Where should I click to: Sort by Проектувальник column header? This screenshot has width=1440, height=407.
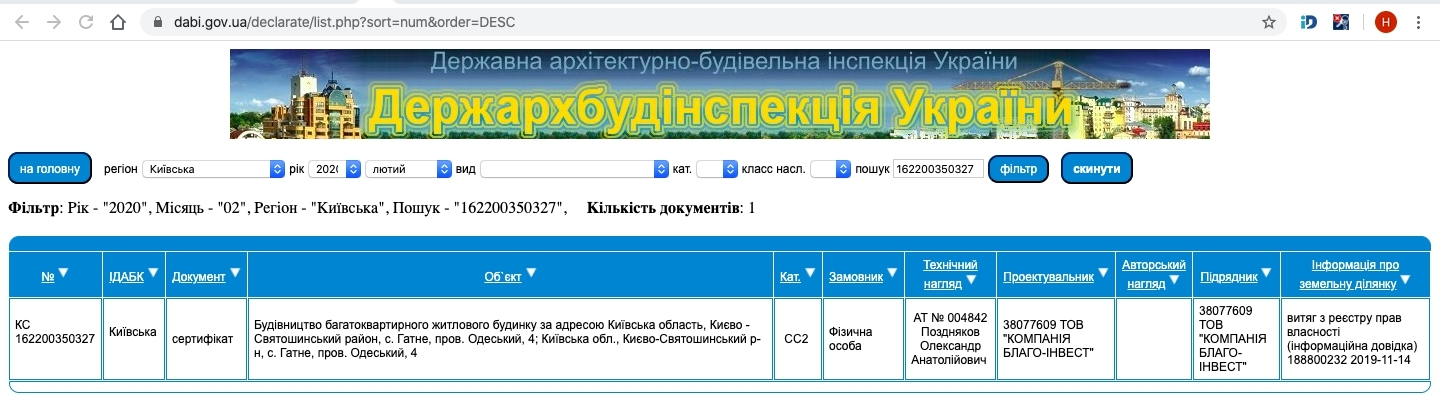tap(1048, 277)
